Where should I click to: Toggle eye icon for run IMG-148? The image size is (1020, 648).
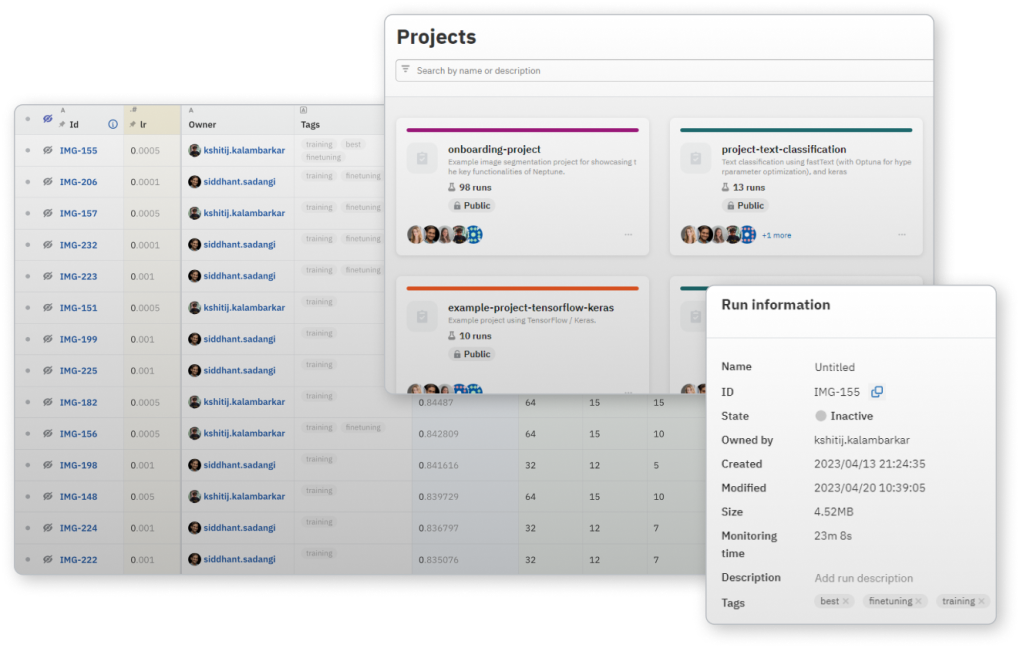pos(47,497)
